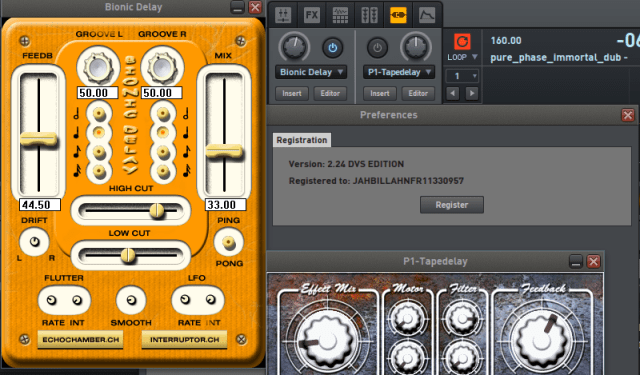
Task: Select sixteenth note on left delay channel
Action: (x=99, y=171)
